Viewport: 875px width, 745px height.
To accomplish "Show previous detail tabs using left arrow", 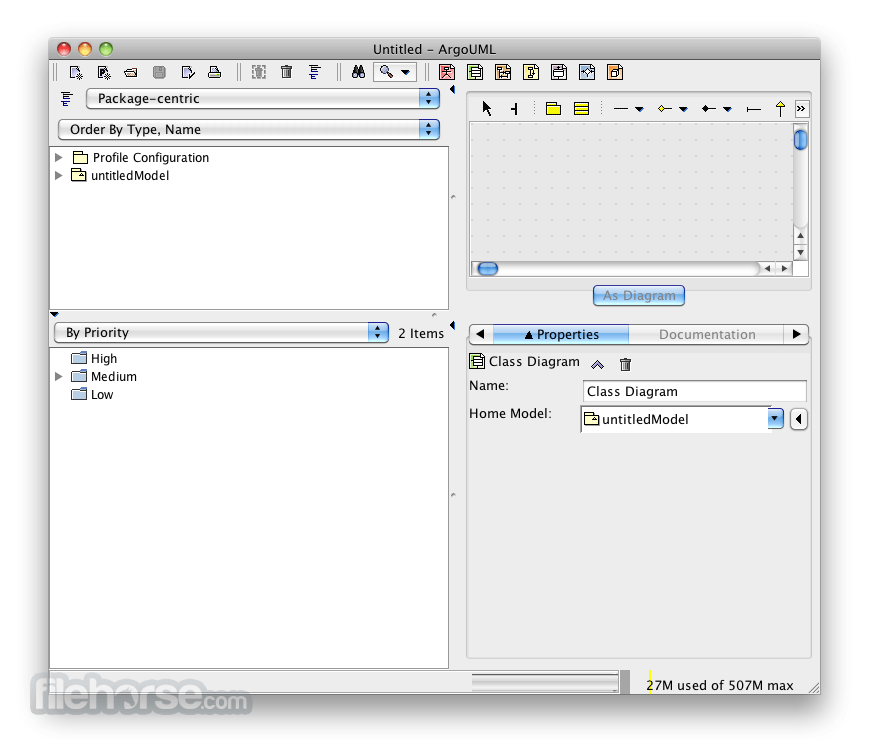I will [x=480, y=334].
